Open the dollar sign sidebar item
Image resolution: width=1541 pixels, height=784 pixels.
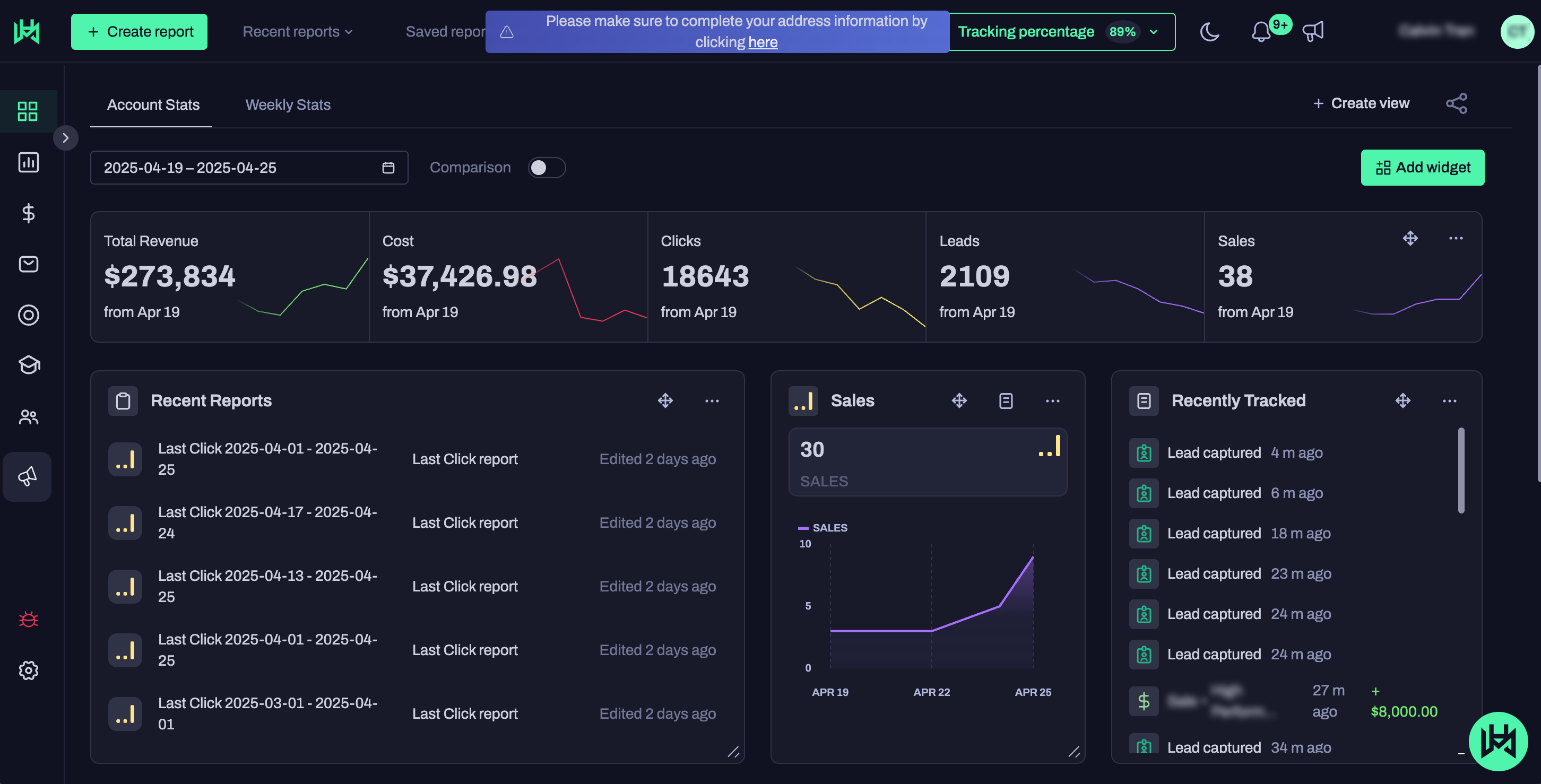click(x=28, y=213)
